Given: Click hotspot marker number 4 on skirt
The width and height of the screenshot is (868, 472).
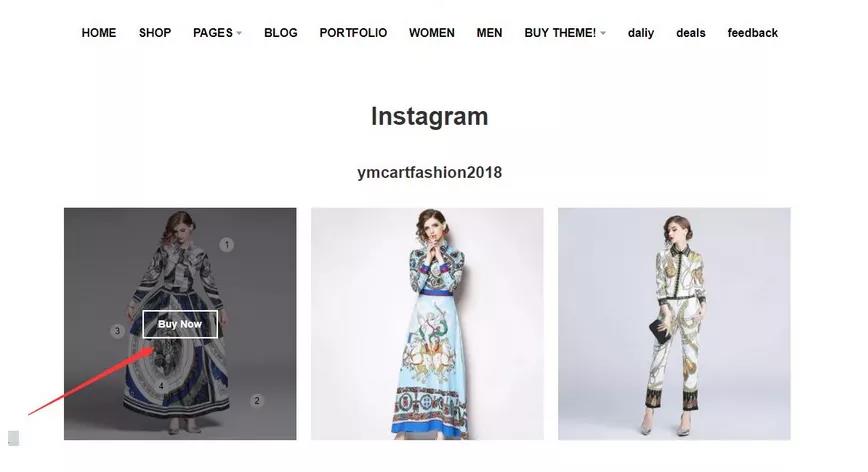Looking at the screenshot, I should tap(162, 386).
